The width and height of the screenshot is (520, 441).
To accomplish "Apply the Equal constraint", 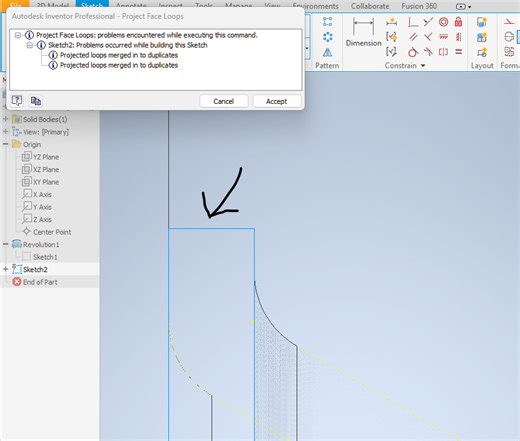I will tap(459, 52).
